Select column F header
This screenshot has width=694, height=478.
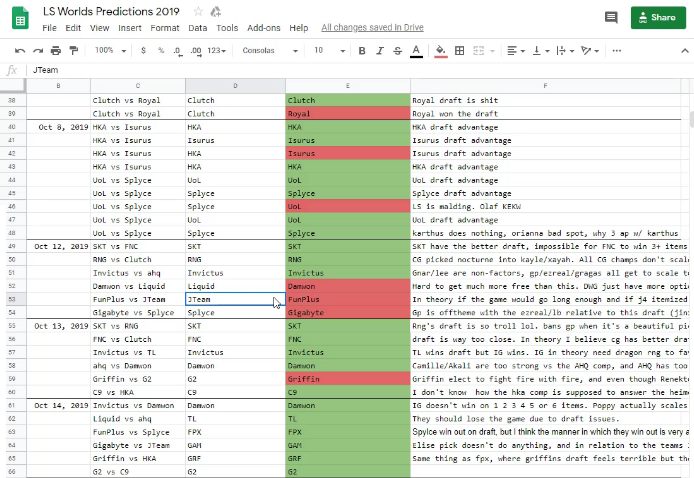pos(545,86)
